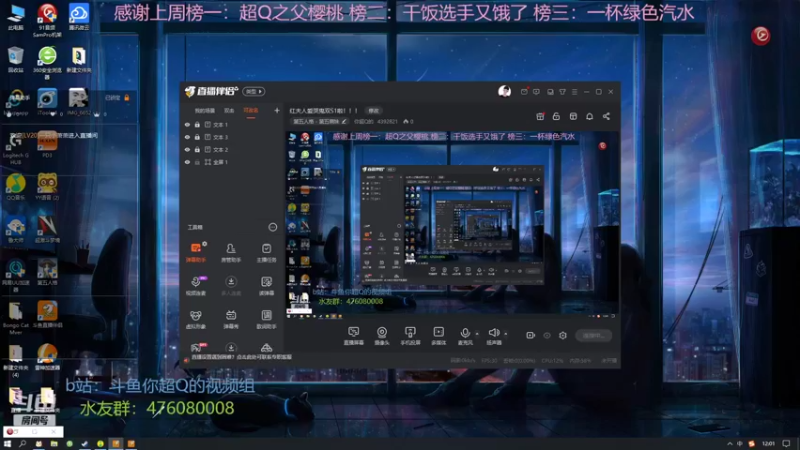Edit the 第五人格 category tag
The image size is (800, 450).
319,121
